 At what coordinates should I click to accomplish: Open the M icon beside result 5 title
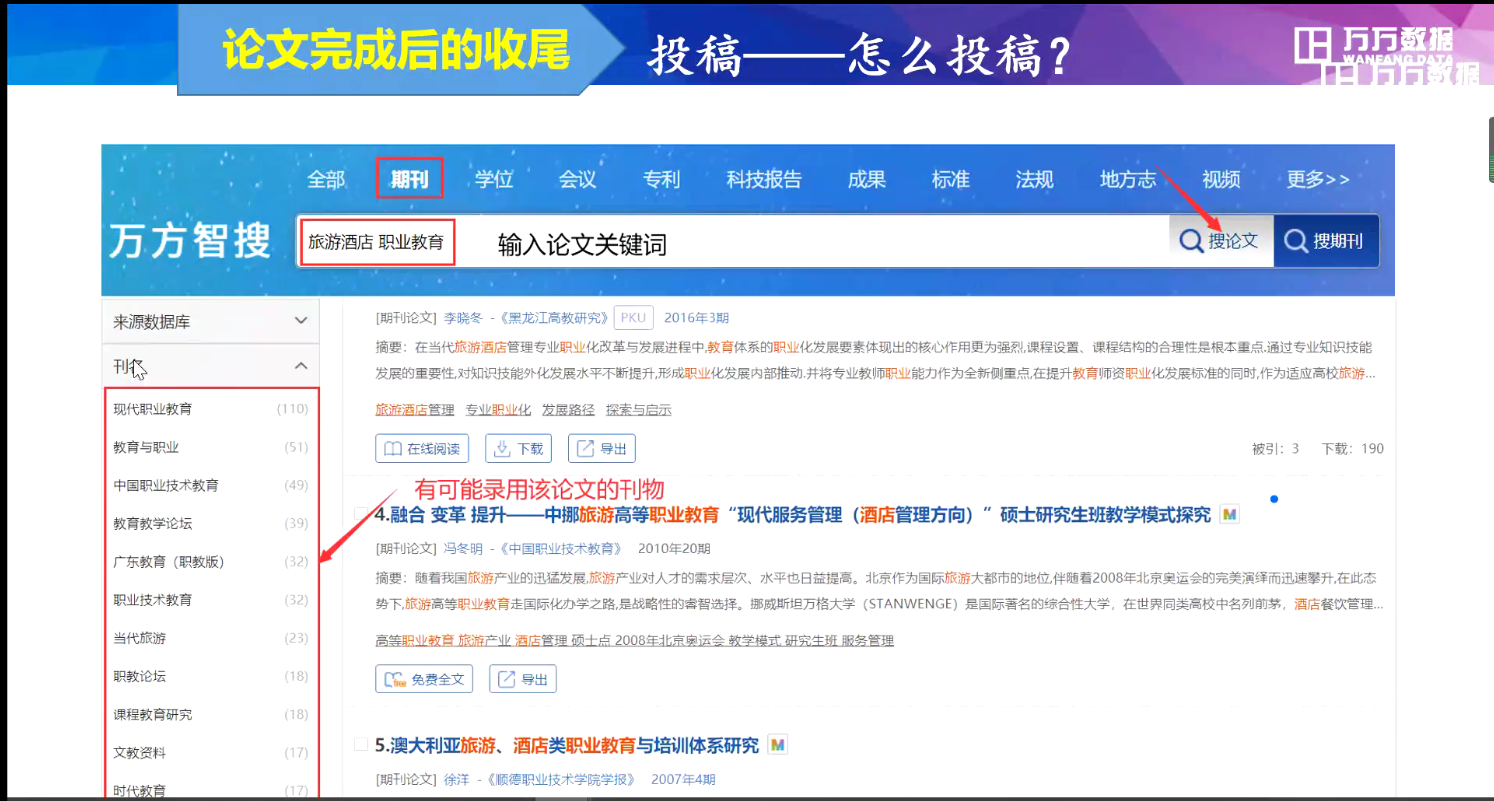click(777, 745)
